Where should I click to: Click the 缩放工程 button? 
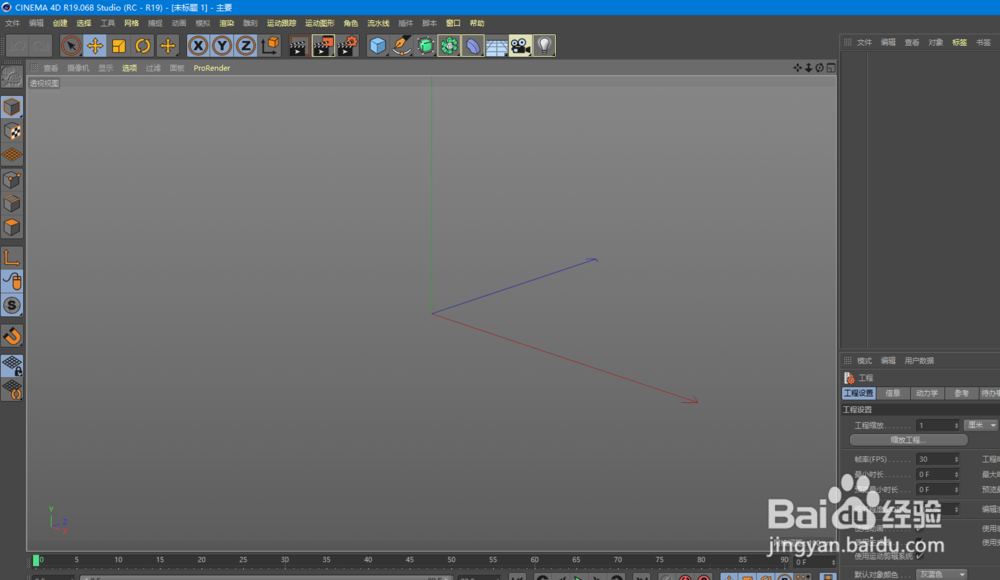pyautogui.click(x=909, y=440)
